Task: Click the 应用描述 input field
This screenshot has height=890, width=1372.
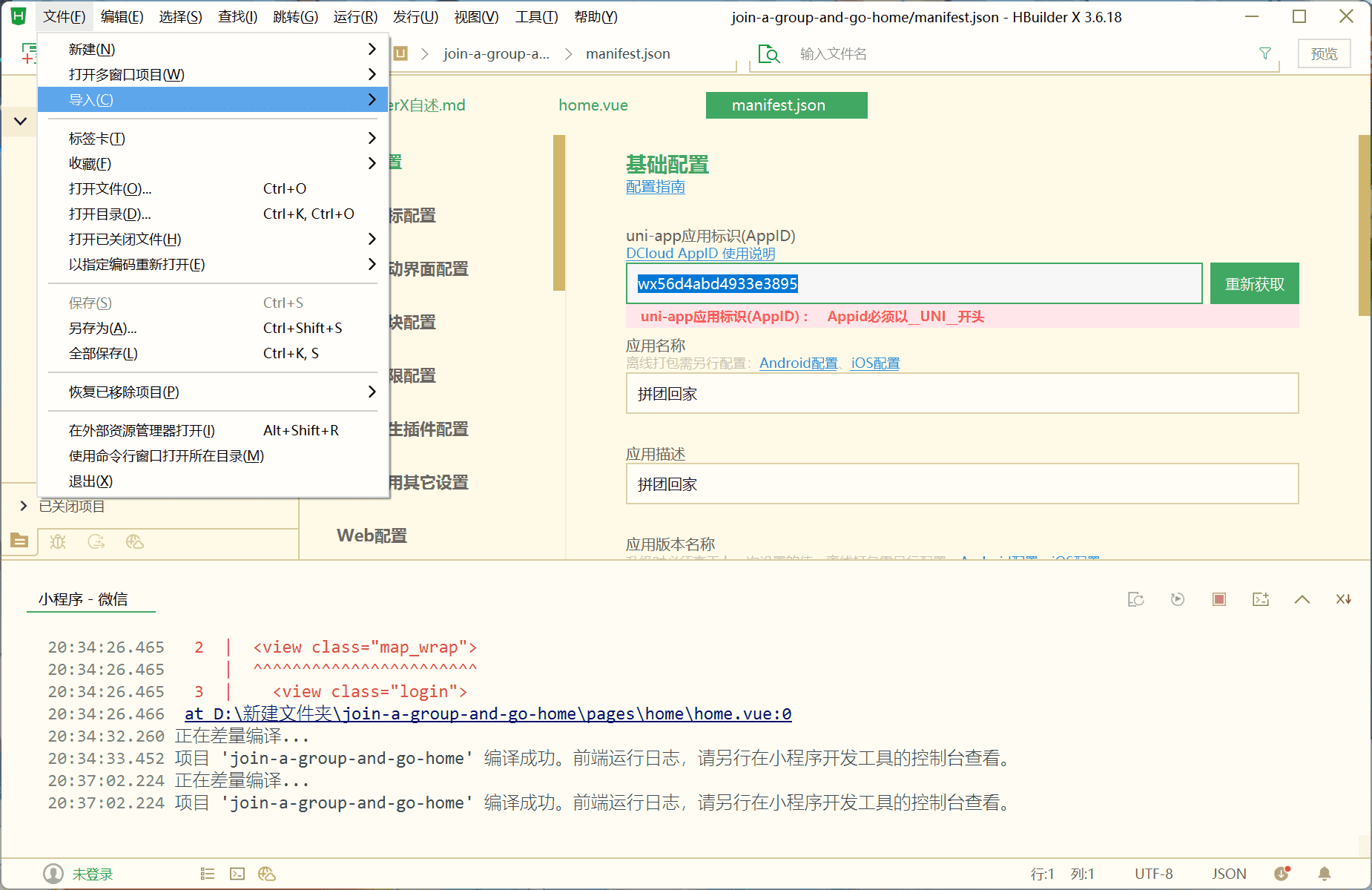Action: (x=962, y=484)
